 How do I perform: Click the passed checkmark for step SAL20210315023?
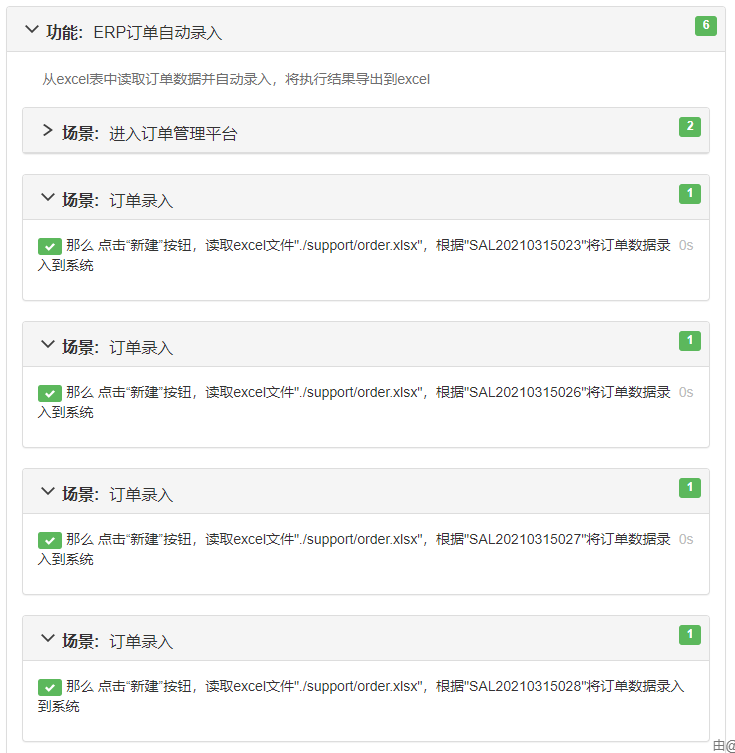tap(50, 247)
